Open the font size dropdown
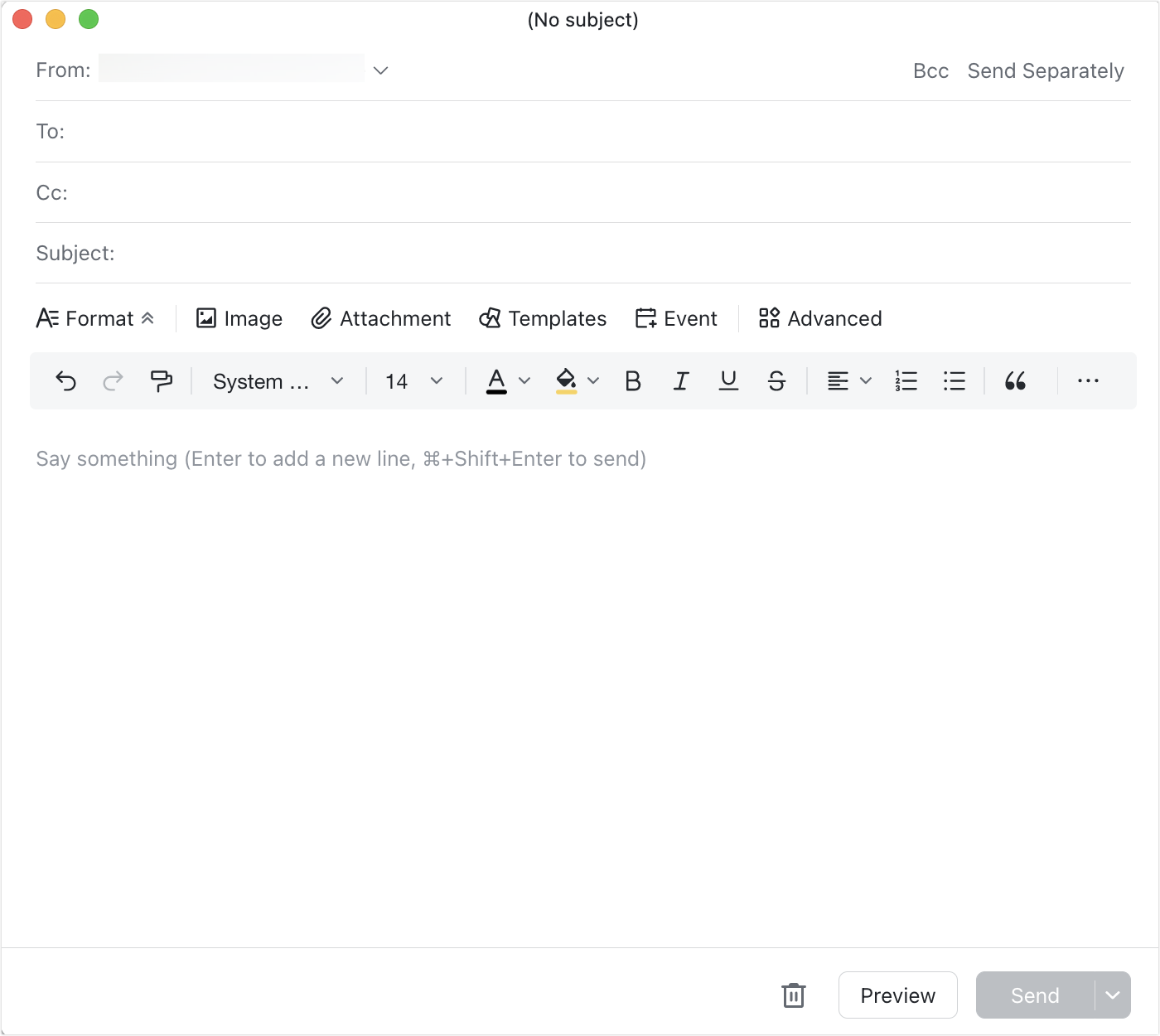This screenshot has height=1036, width=1160. click(x=413, y=380)
